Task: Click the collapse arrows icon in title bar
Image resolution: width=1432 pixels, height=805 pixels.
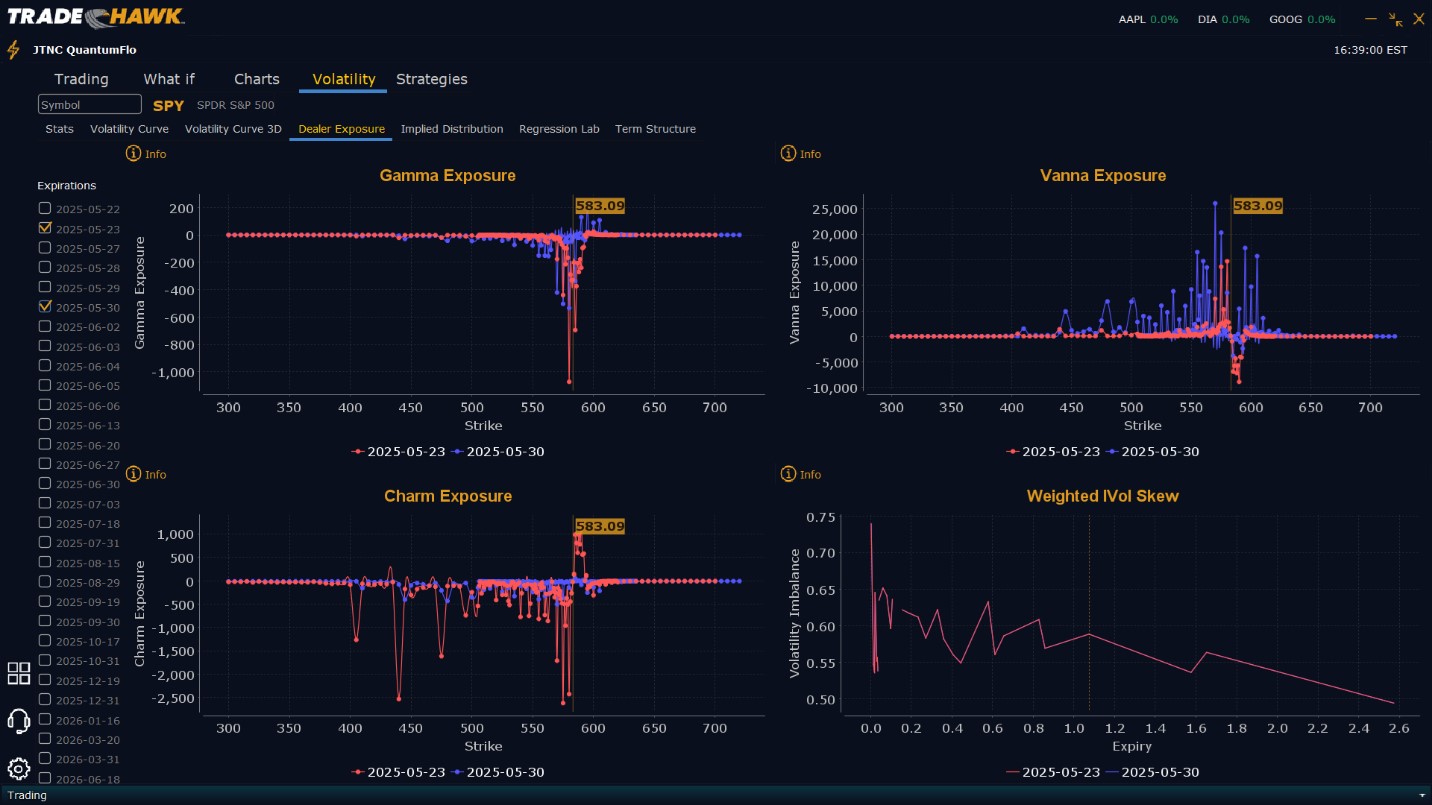Action: 1396,19
